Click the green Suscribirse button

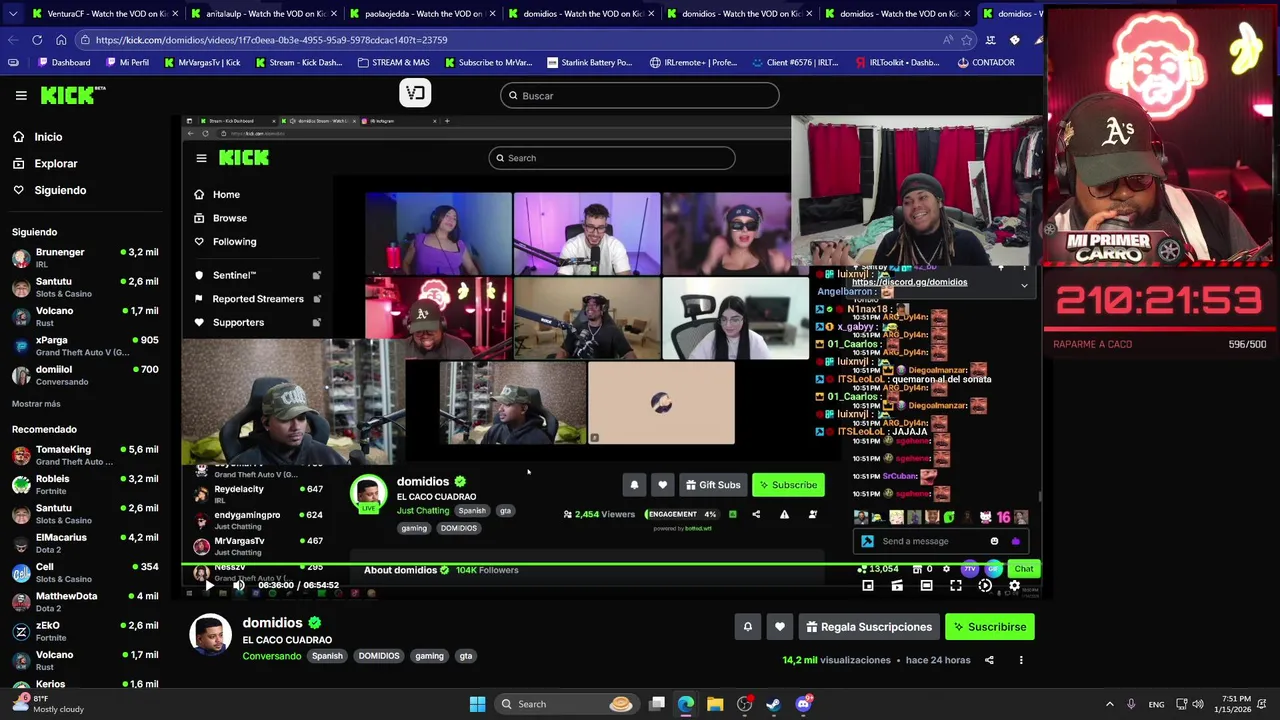pyautogui.click(x=989, y=627)
